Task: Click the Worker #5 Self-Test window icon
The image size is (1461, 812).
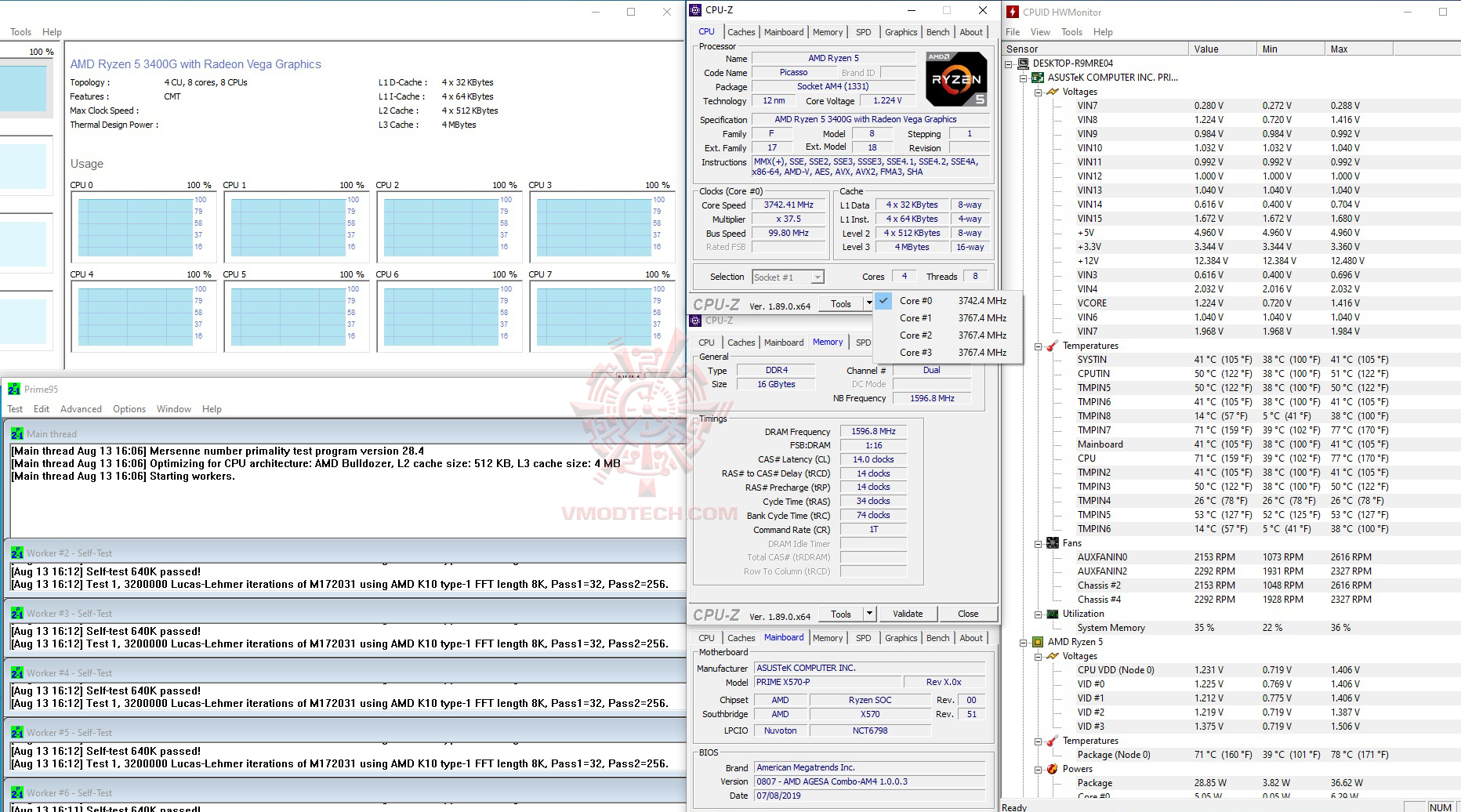Action: pyautogui.click(x=17, y=732)
